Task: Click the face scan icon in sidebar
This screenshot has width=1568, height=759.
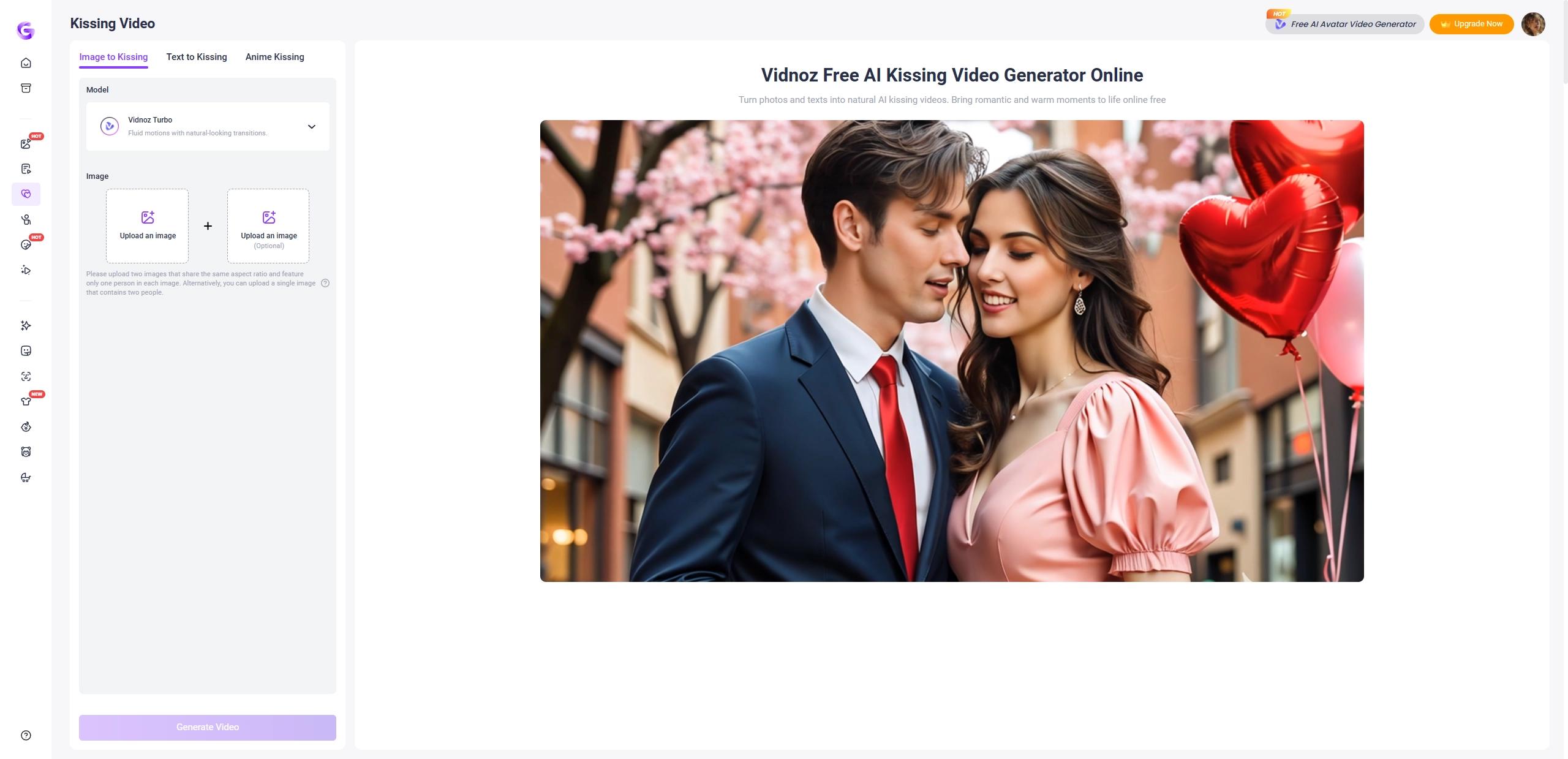Action: [26, 376]
